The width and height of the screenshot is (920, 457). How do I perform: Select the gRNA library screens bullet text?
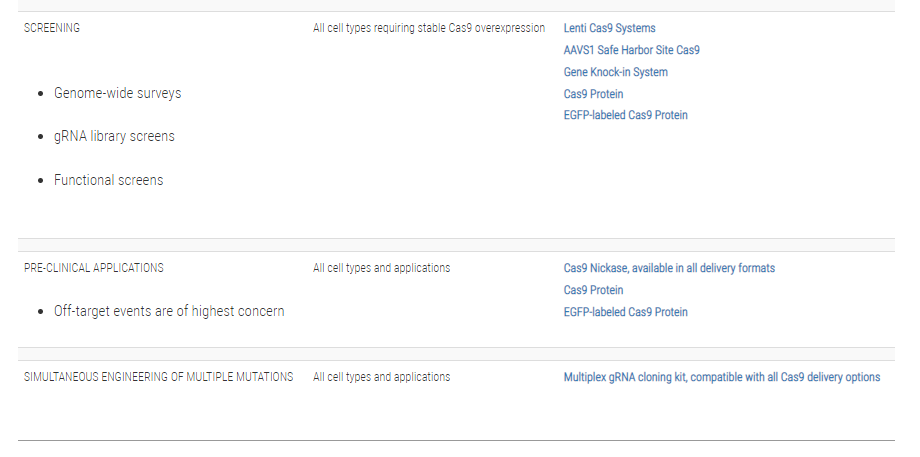(114, 136)
